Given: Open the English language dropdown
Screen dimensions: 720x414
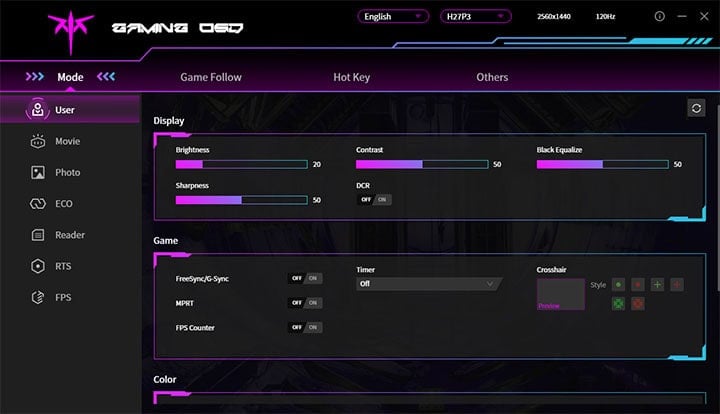Looking at the screenshot, I should (393, 16).
